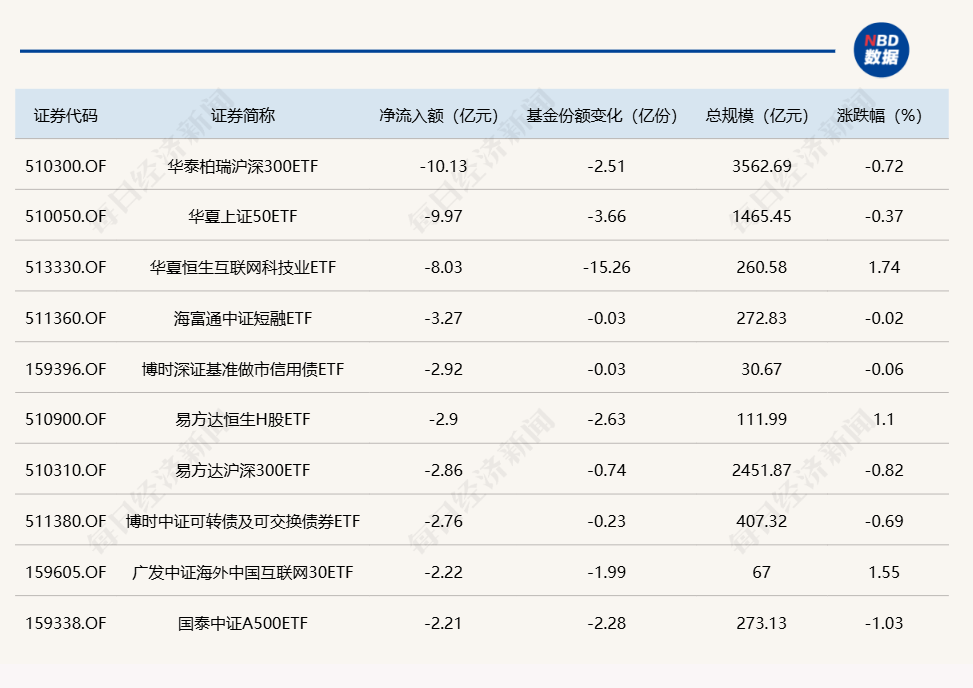Viewport: 973px width, 688px height.
Task: Select the -10.13 net inflow value
Action: pos(443,166)
